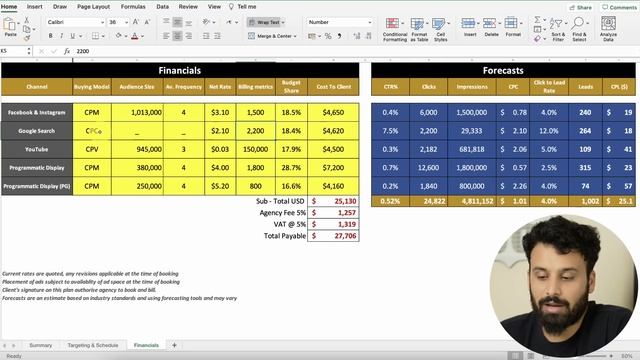This screenshot has height=360, width=640.
Task: Expand the text orientation dropdown
Action: 214,22
